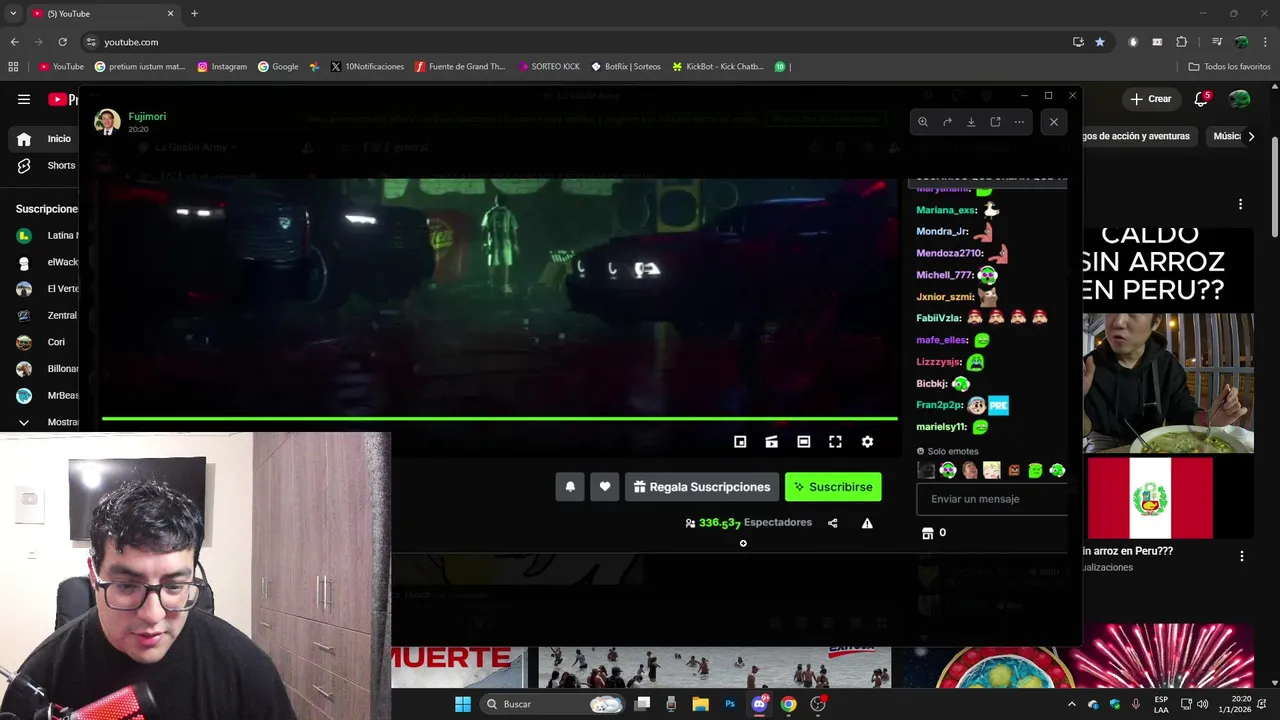
Task: Open stream player settings gear
Action: point(867,442)
